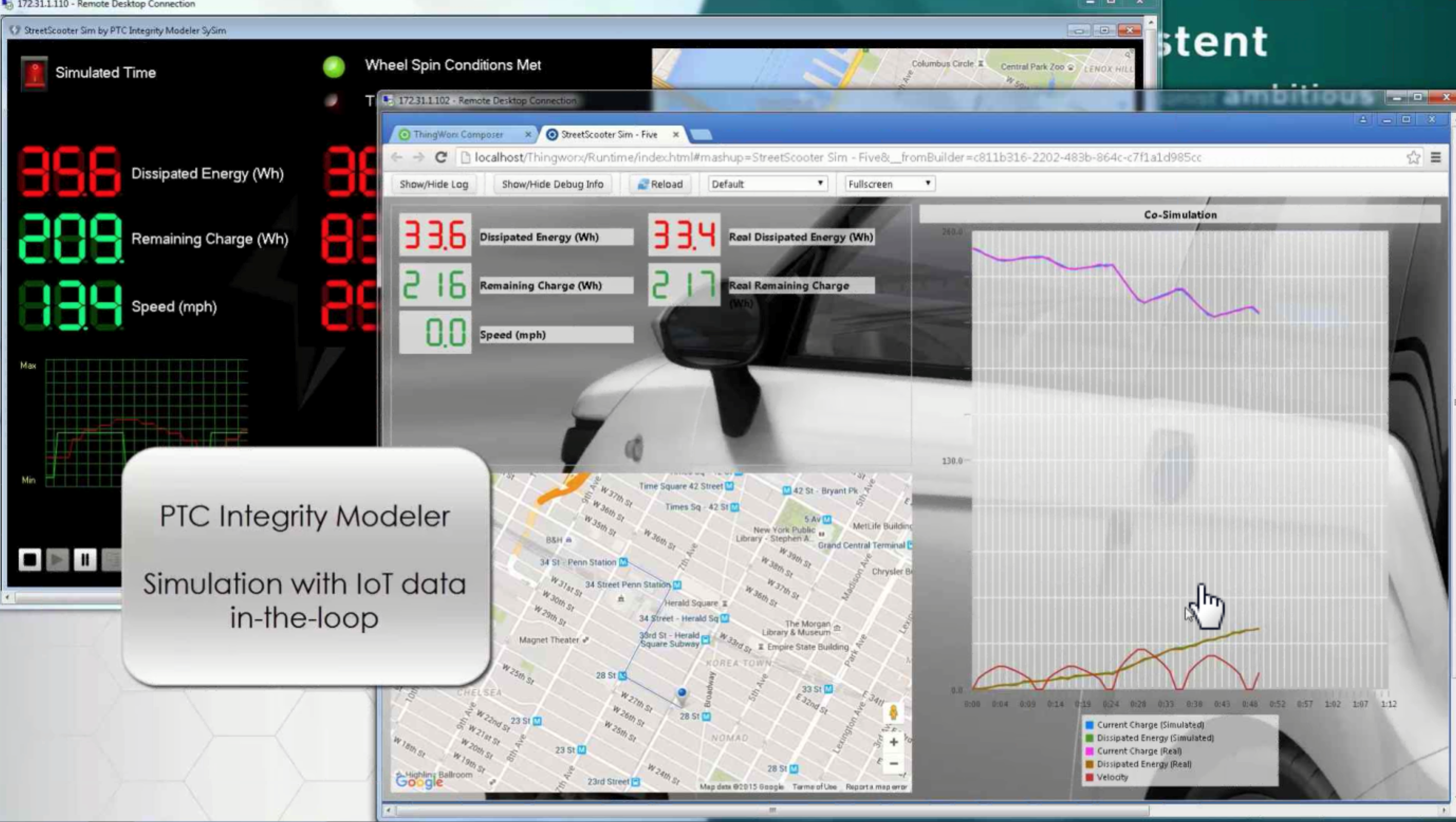
Task: Open the Fullscreen dropdown
Action: (889, 184)
